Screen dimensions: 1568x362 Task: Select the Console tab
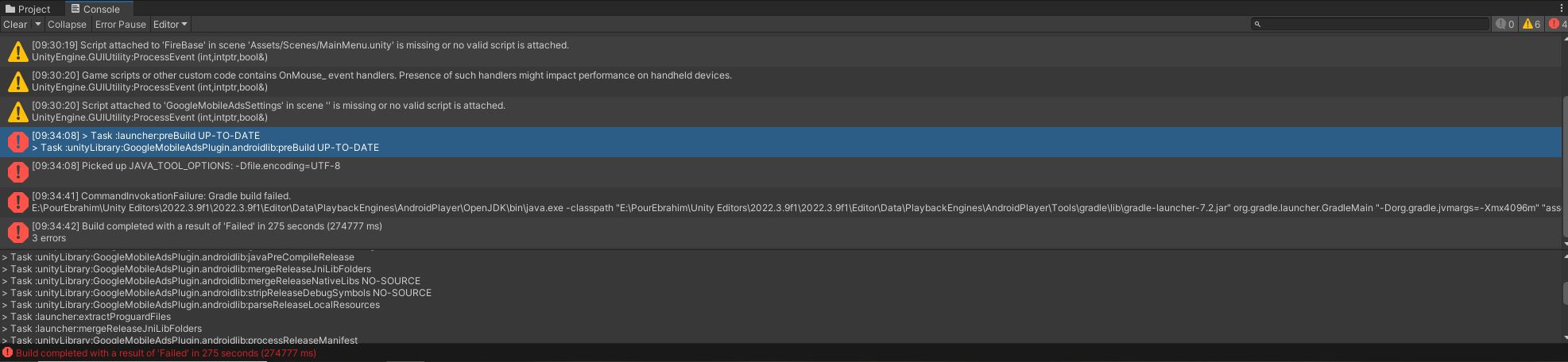point(95,9)
